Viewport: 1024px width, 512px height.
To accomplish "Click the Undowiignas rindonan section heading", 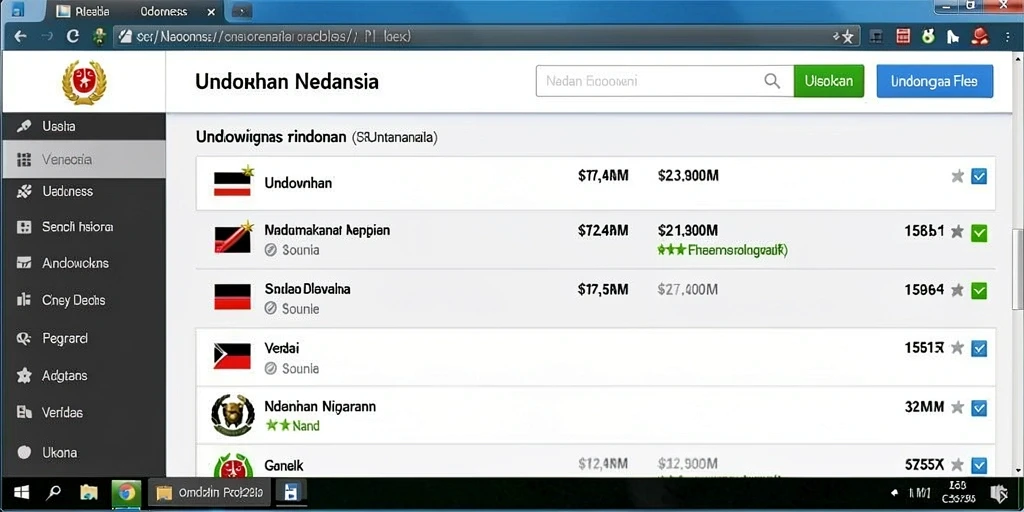I will pyautogui.click(x=270, y=137).
